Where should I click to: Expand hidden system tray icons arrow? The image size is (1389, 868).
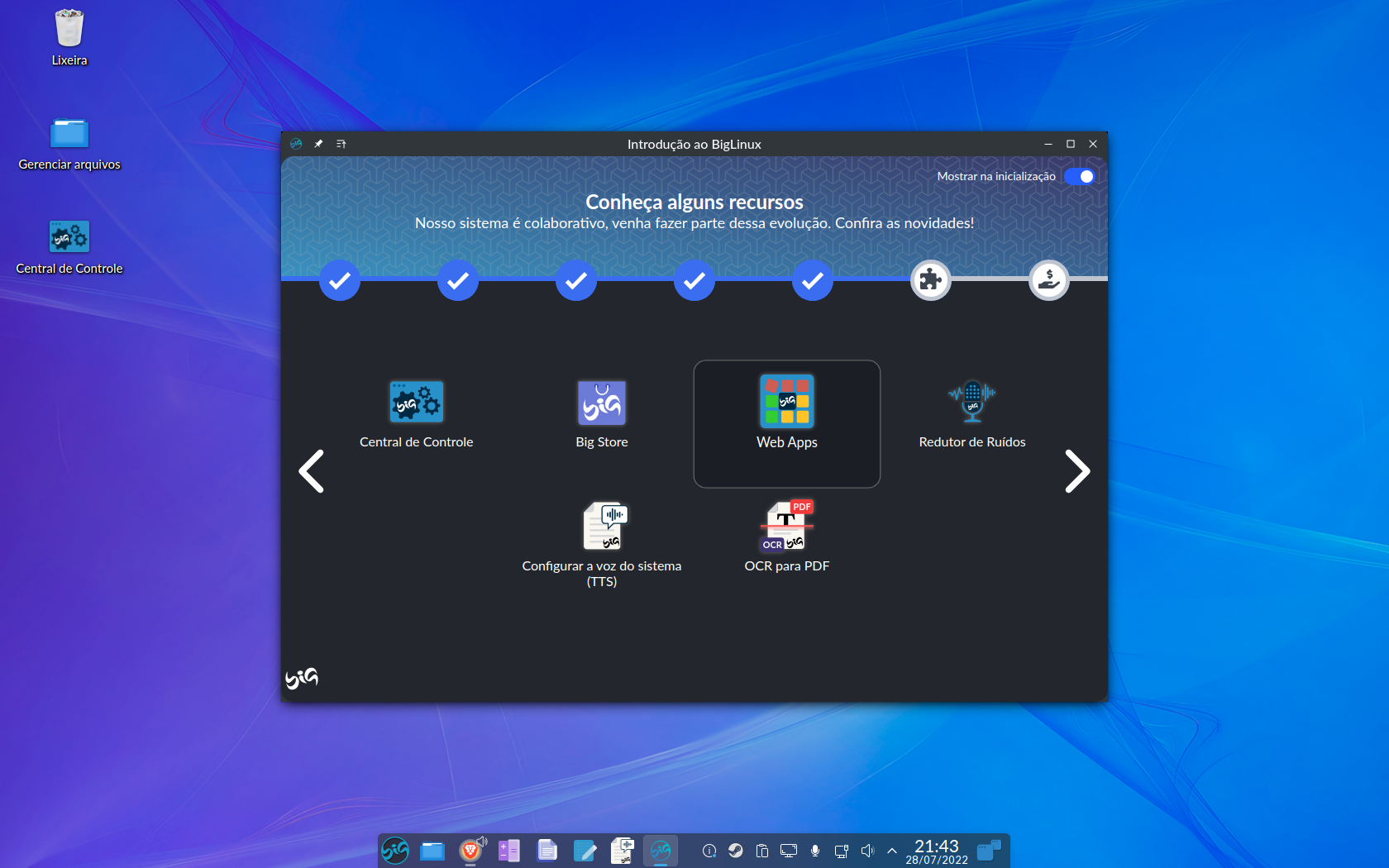click(892, 851)
